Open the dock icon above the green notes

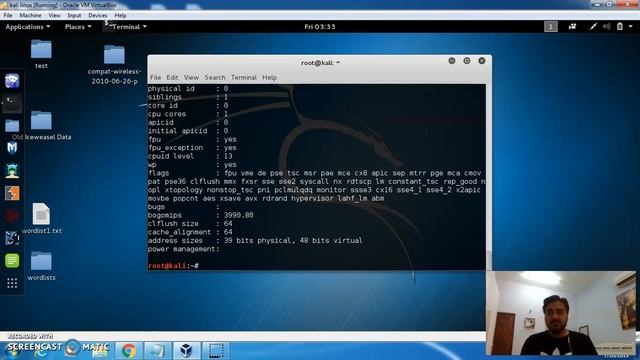(x=12, y=238)
